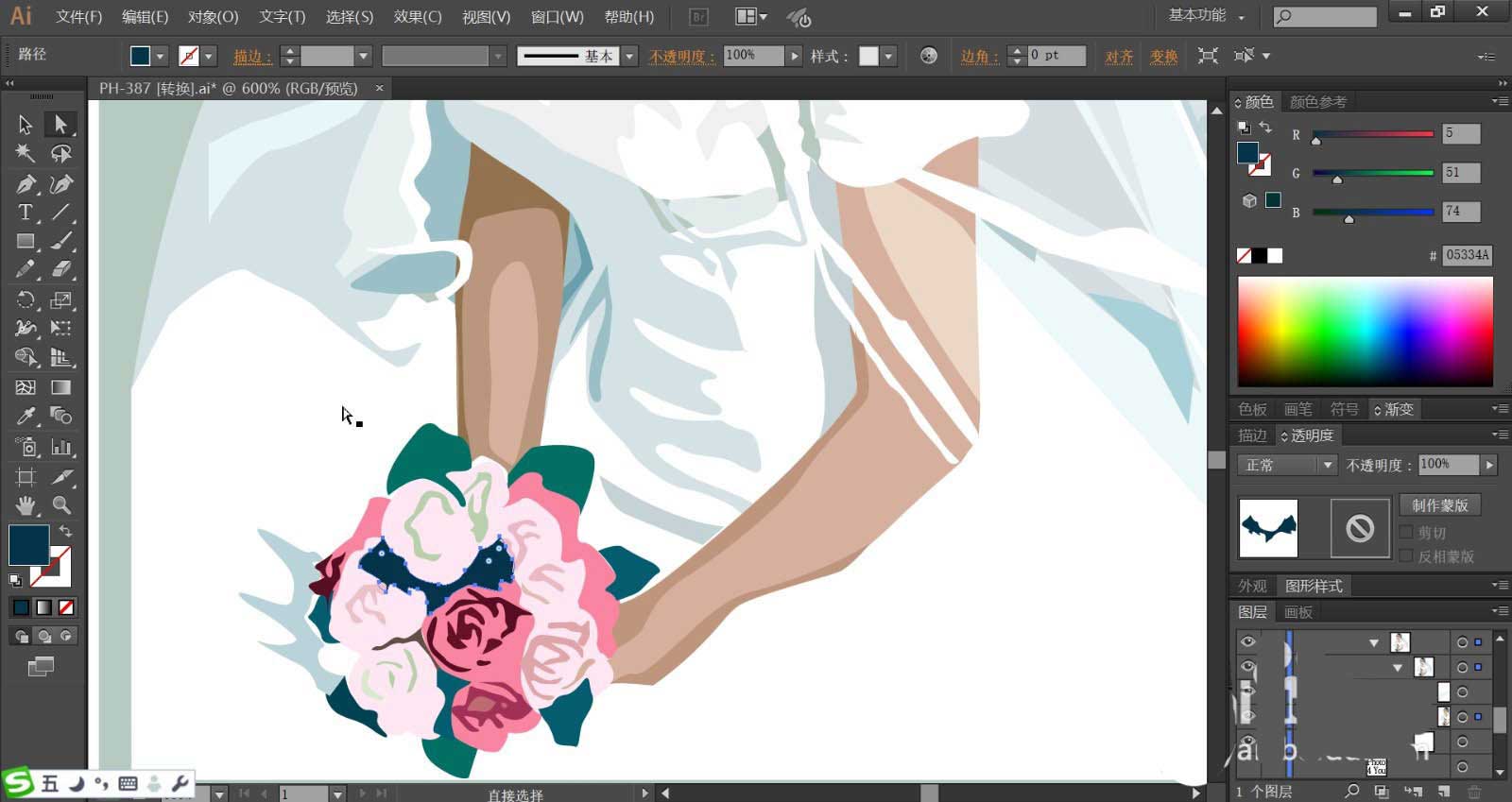This screenshot has height=802, width=1512.
Task: Select the Pencil tool
Action: [26, 270]
